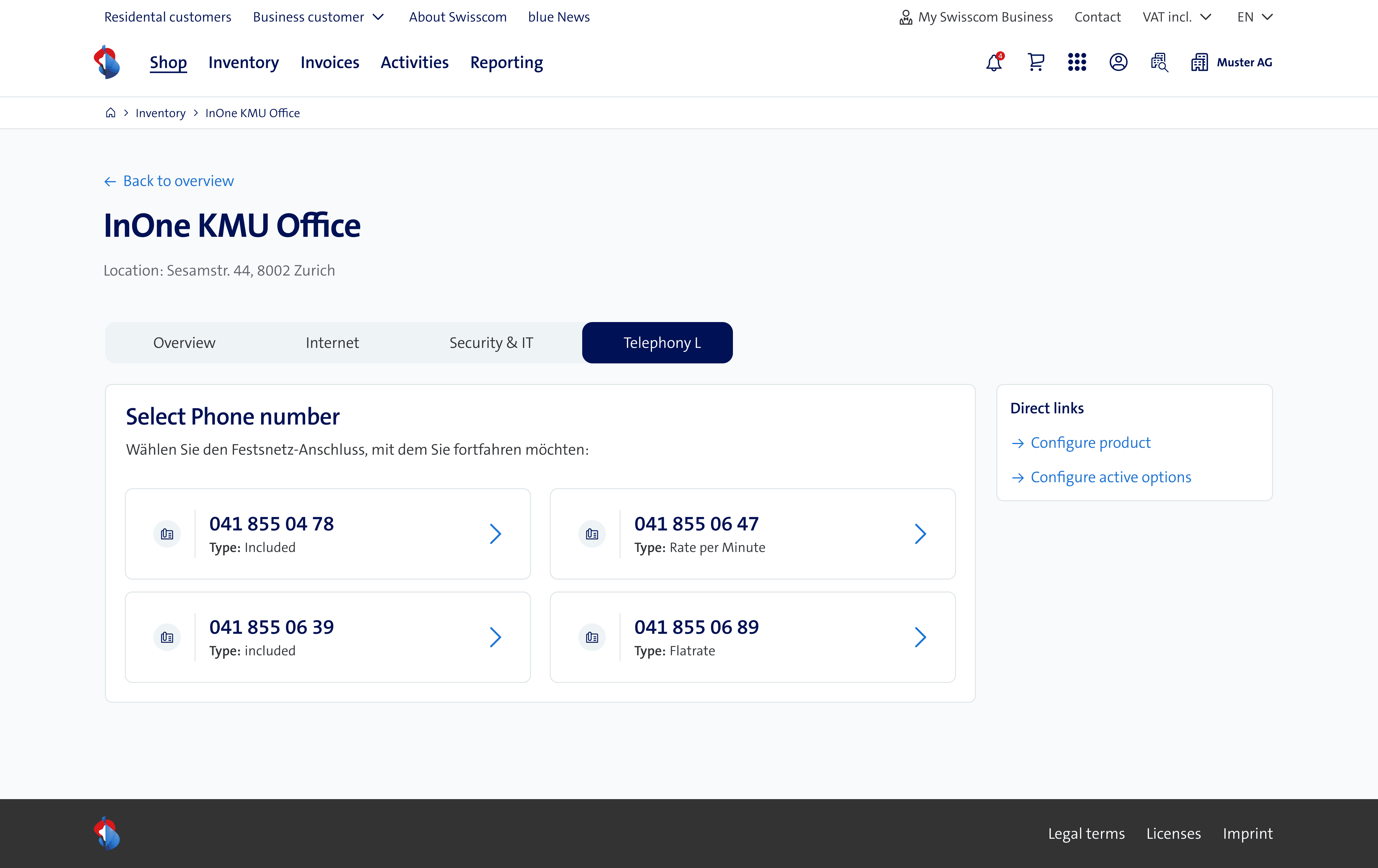The image size is (1378, 868).
Task: Select phone number 041 855 06 47
Action: coord(753,534)
